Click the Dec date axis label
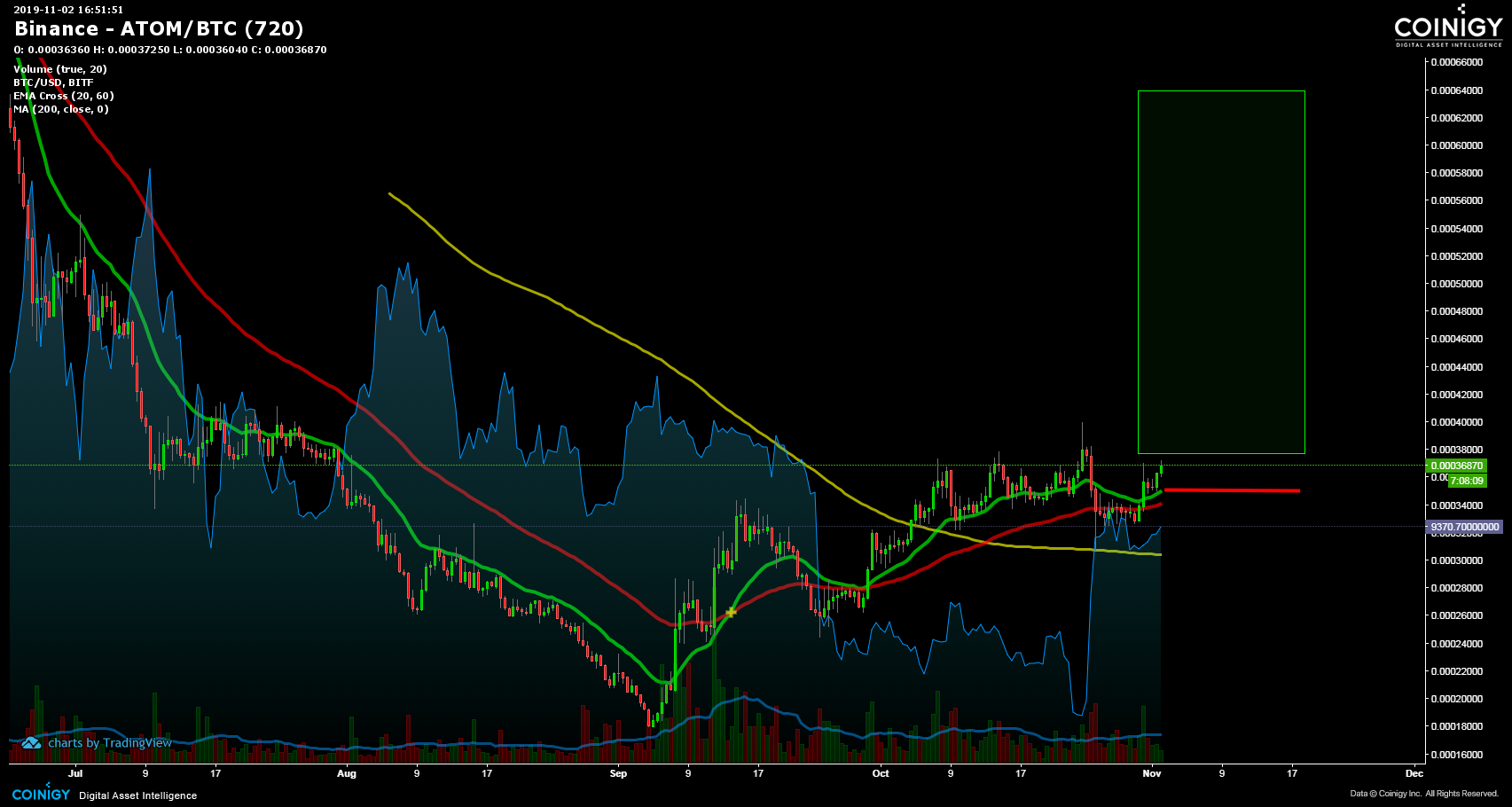This screenshot has width=1512, height=807. pyautogui.click(x=1414, y=773)
